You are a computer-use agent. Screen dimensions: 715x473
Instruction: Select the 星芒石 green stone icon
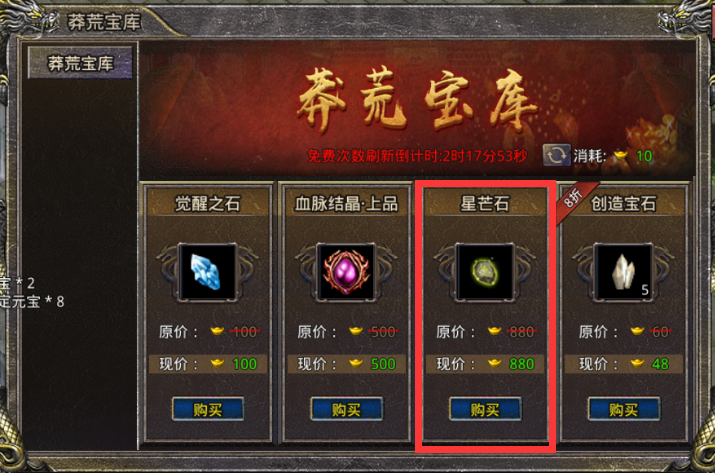[x=485, y=272]
